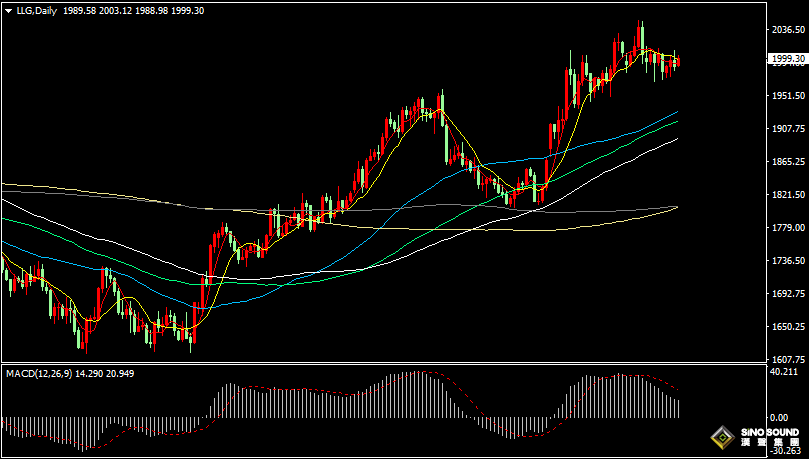Click the 2036.50 price axis label
This screenshot has width=809, height=459.
pyautogui.click(x=787, y=30)
